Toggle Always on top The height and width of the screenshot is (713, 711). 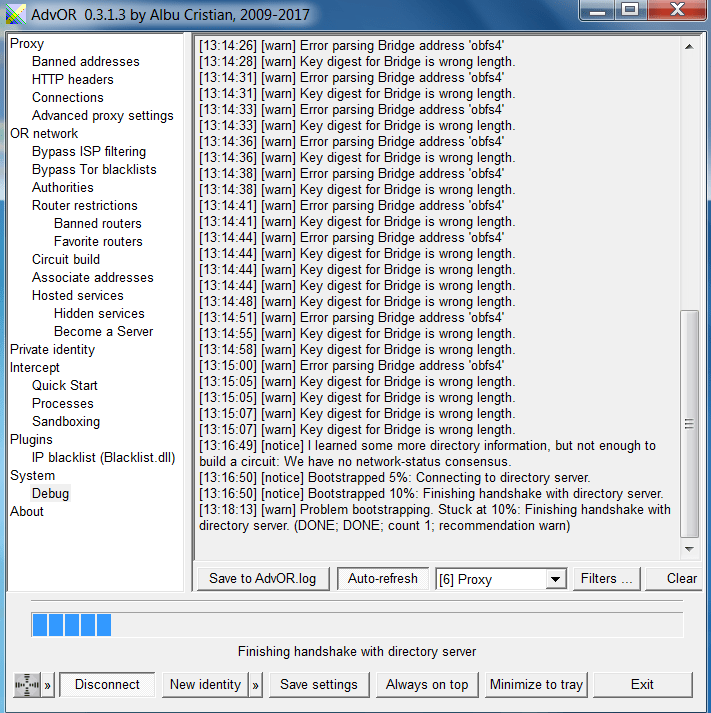(427, 684)
